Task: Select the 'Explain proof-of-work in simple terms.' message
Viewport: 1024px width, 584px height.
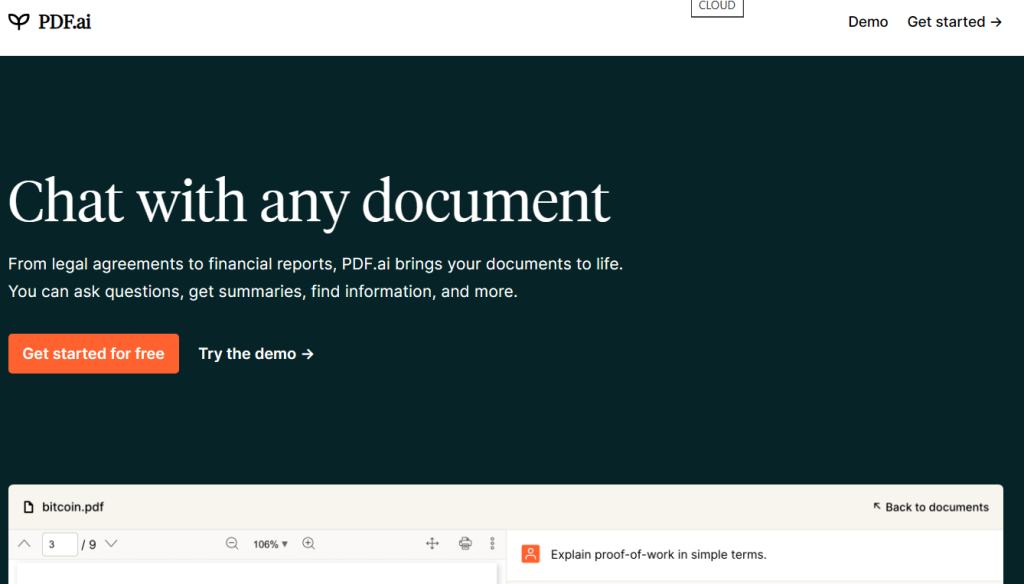Action: (x=658, y=555)
